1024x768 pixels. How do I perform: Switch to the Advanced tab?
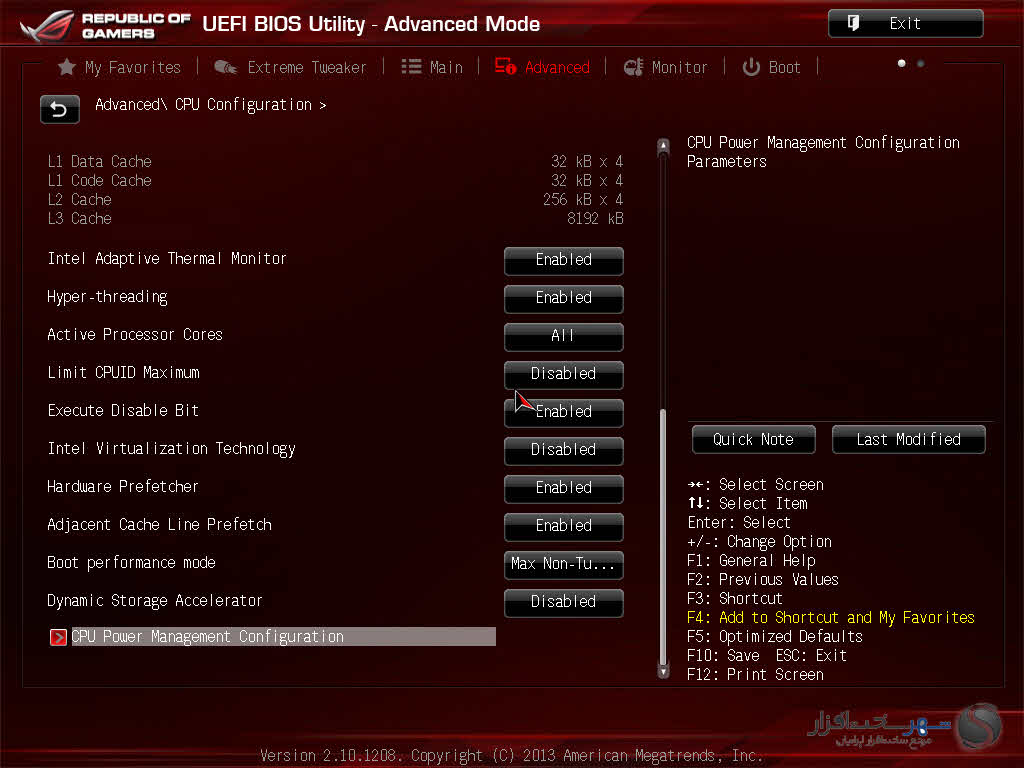point(547,67)
